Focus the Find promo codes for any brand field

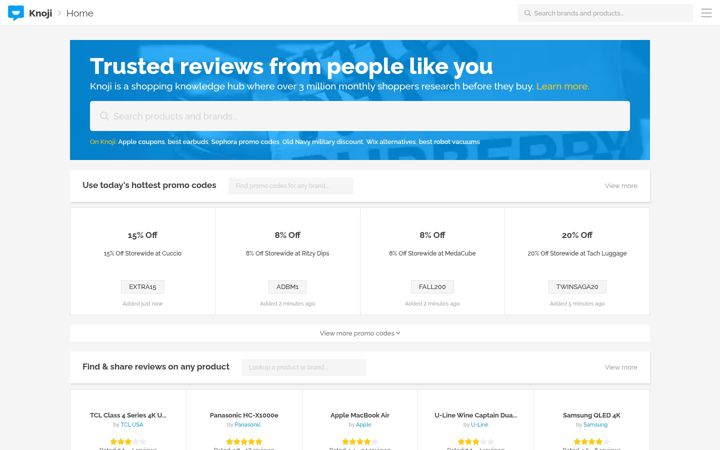[x=291, y=186]
